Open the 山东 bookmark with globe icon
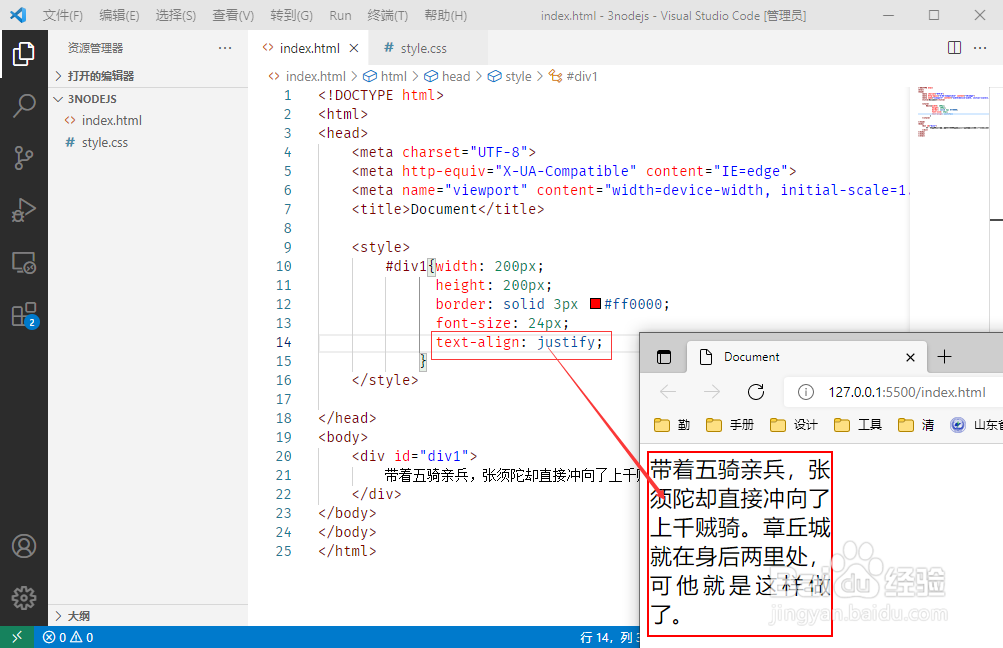The width and height of the screenshot is (1003, 648). click(976, 425)
